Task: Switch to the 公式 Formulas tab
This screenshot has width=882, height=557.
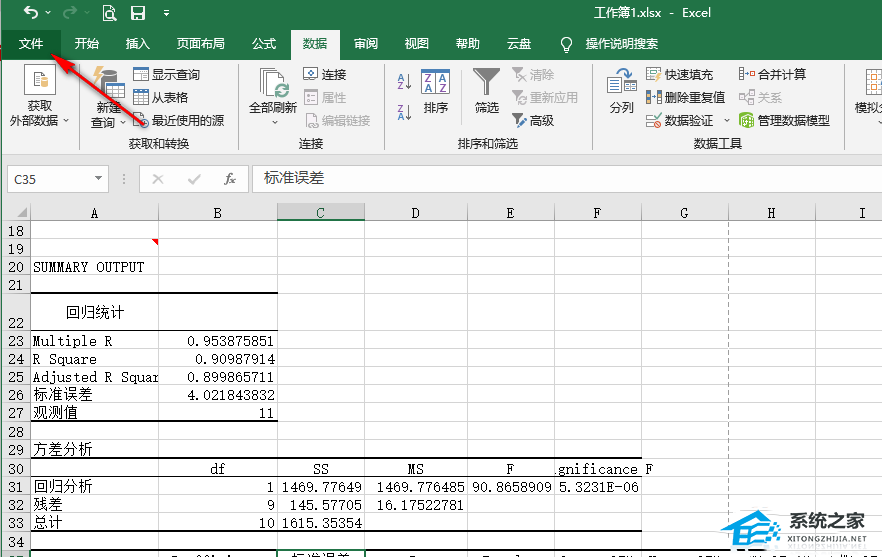Action: (x=264, y=44)
